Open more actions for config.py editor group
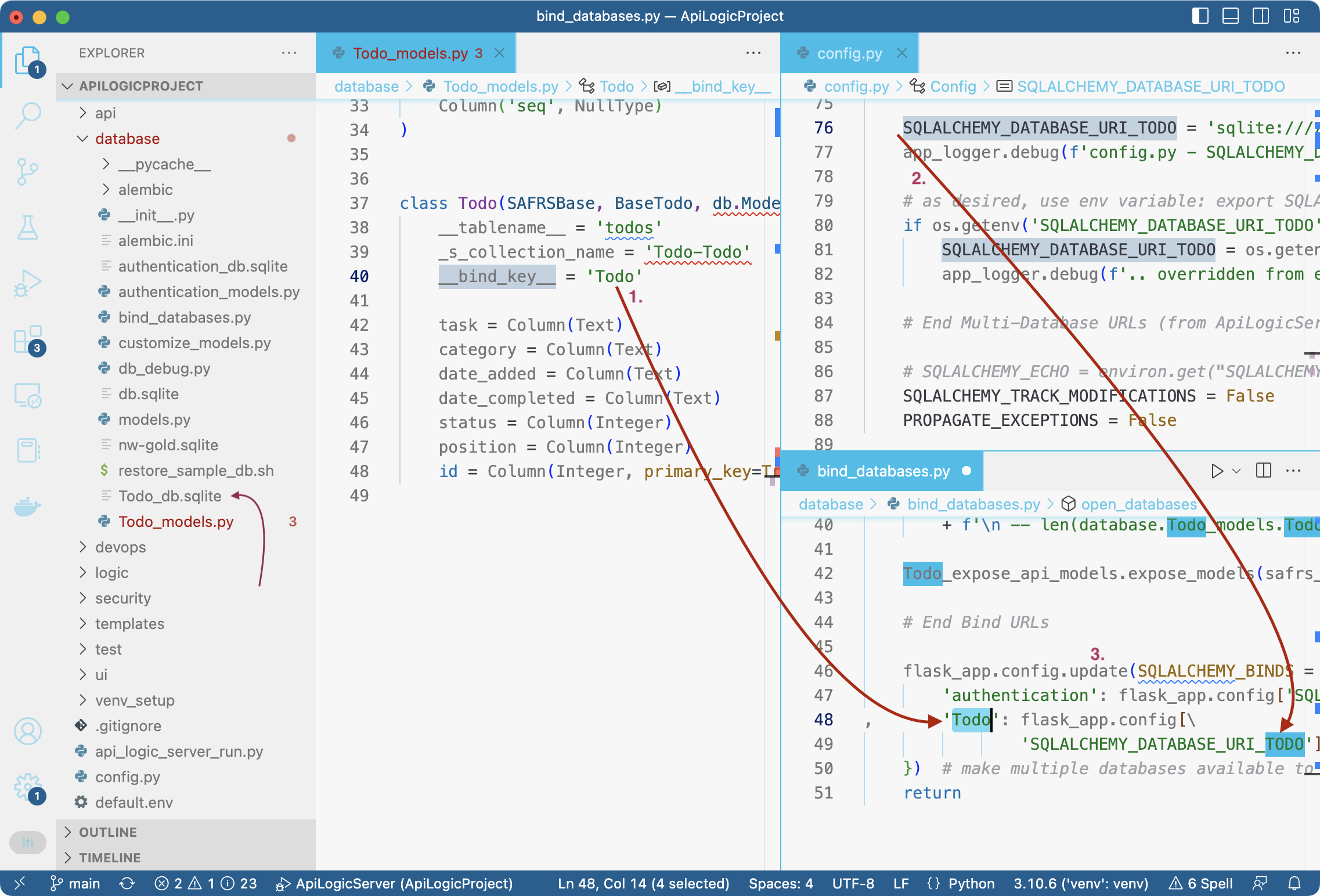Image resolution: width=1320 pixels, height=896 pixels. [1293, 53]
